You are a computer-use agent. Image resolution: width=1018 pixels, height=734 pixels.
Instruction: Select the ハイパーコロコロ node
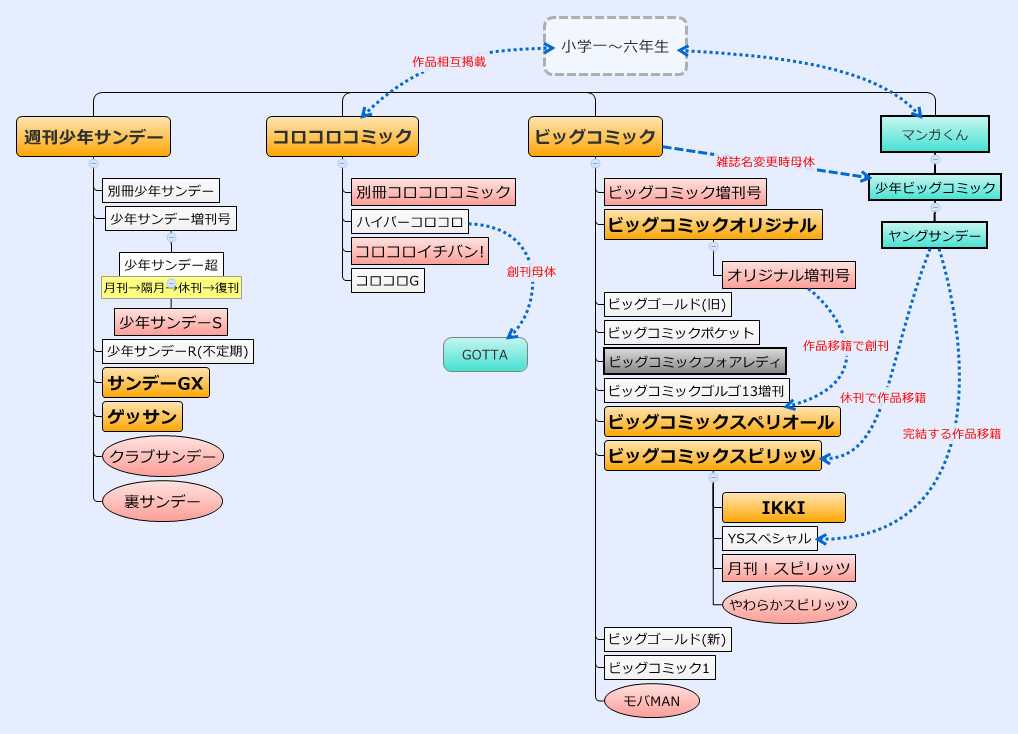[x=410, y=222]
